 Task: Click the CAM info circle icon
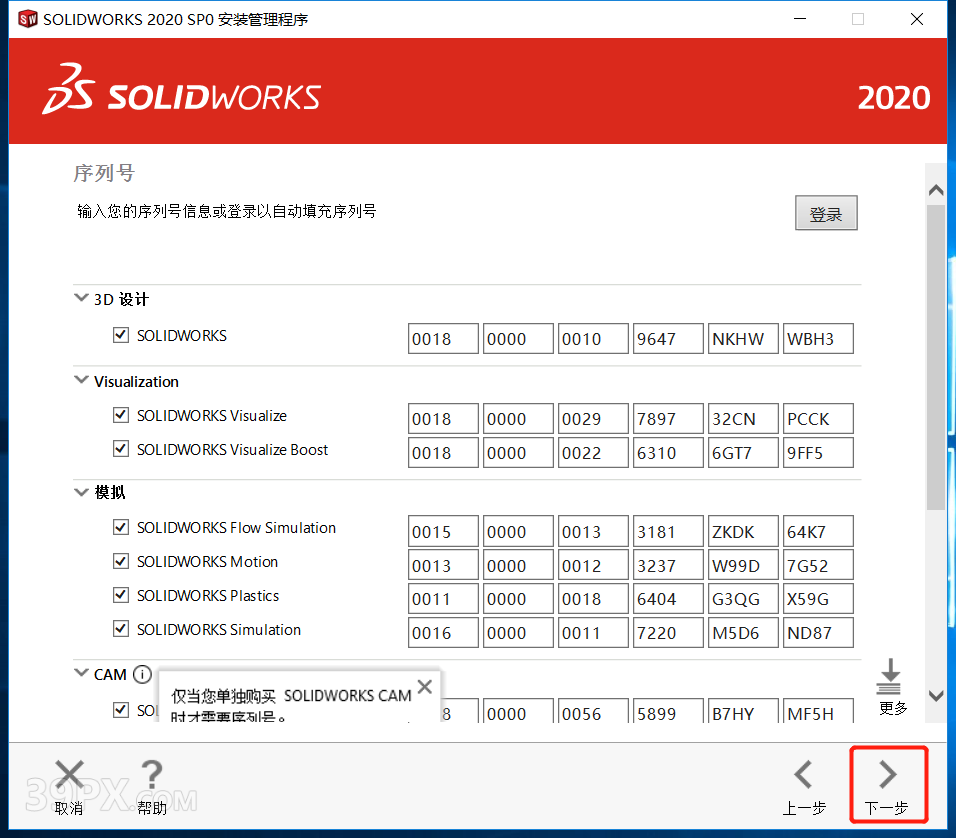(x=142, y=674)
